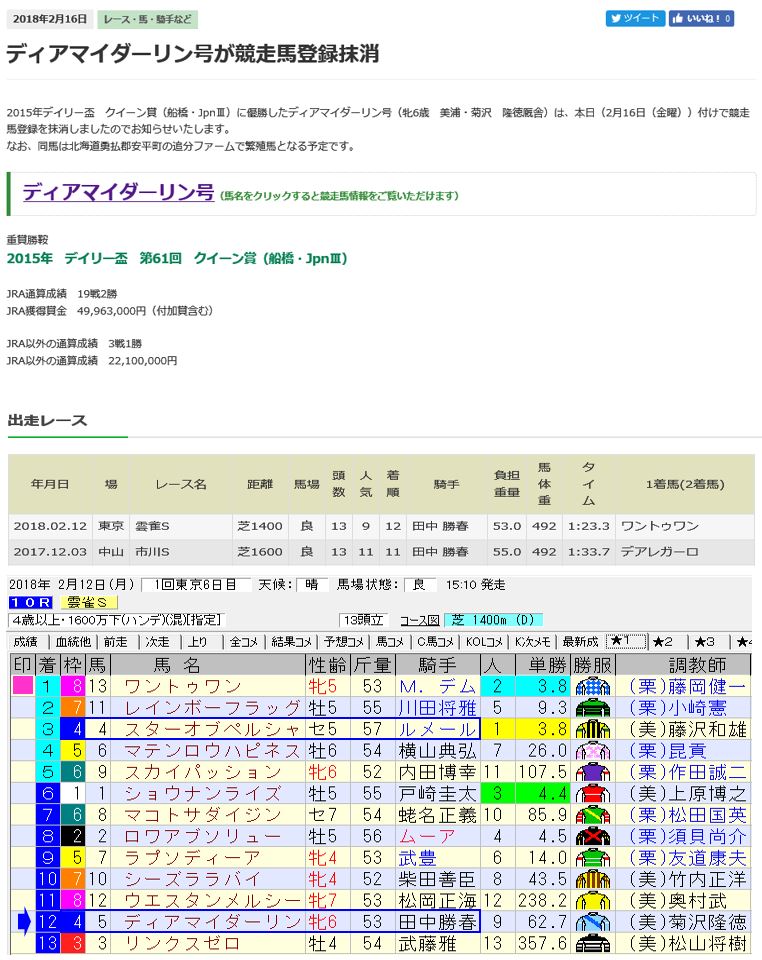Viewport: 762px width, 960px height.
Task: Select the 結果コメ tab
Action: (292, 641)
